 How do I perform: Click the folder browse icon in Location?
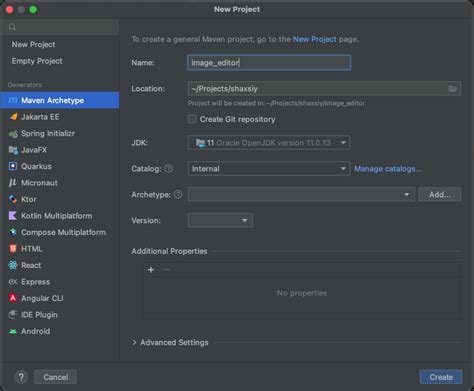(x=452, y=89)
